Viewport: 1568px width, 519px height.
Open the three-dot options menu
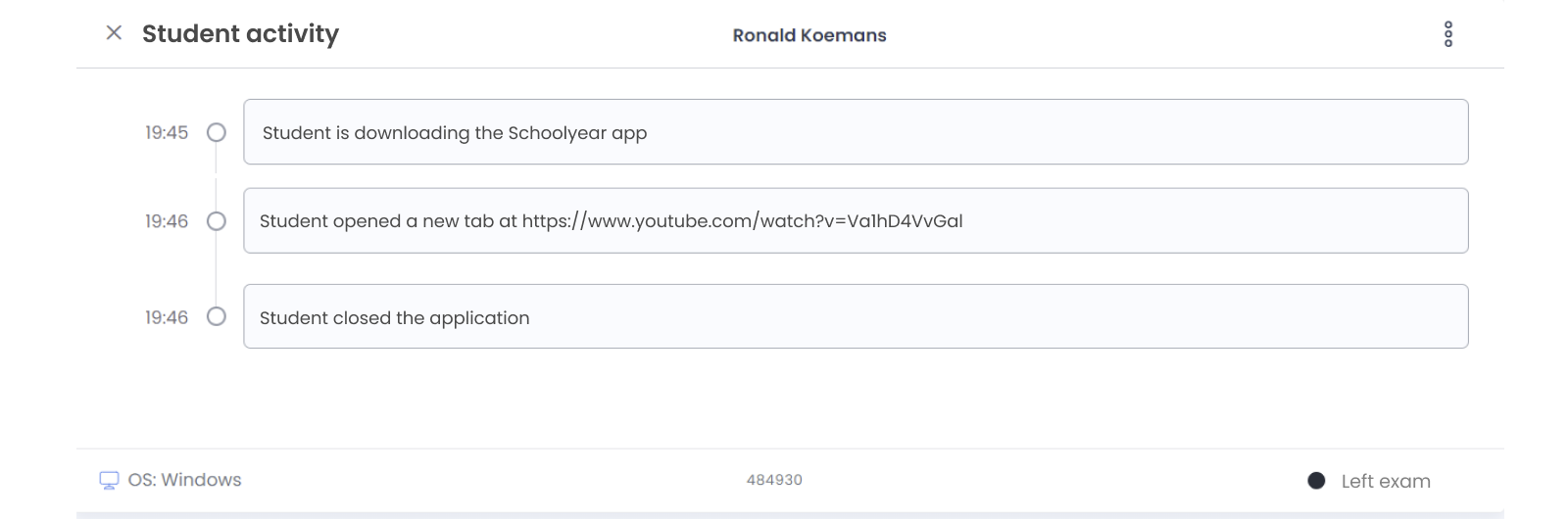(1448, 34)
